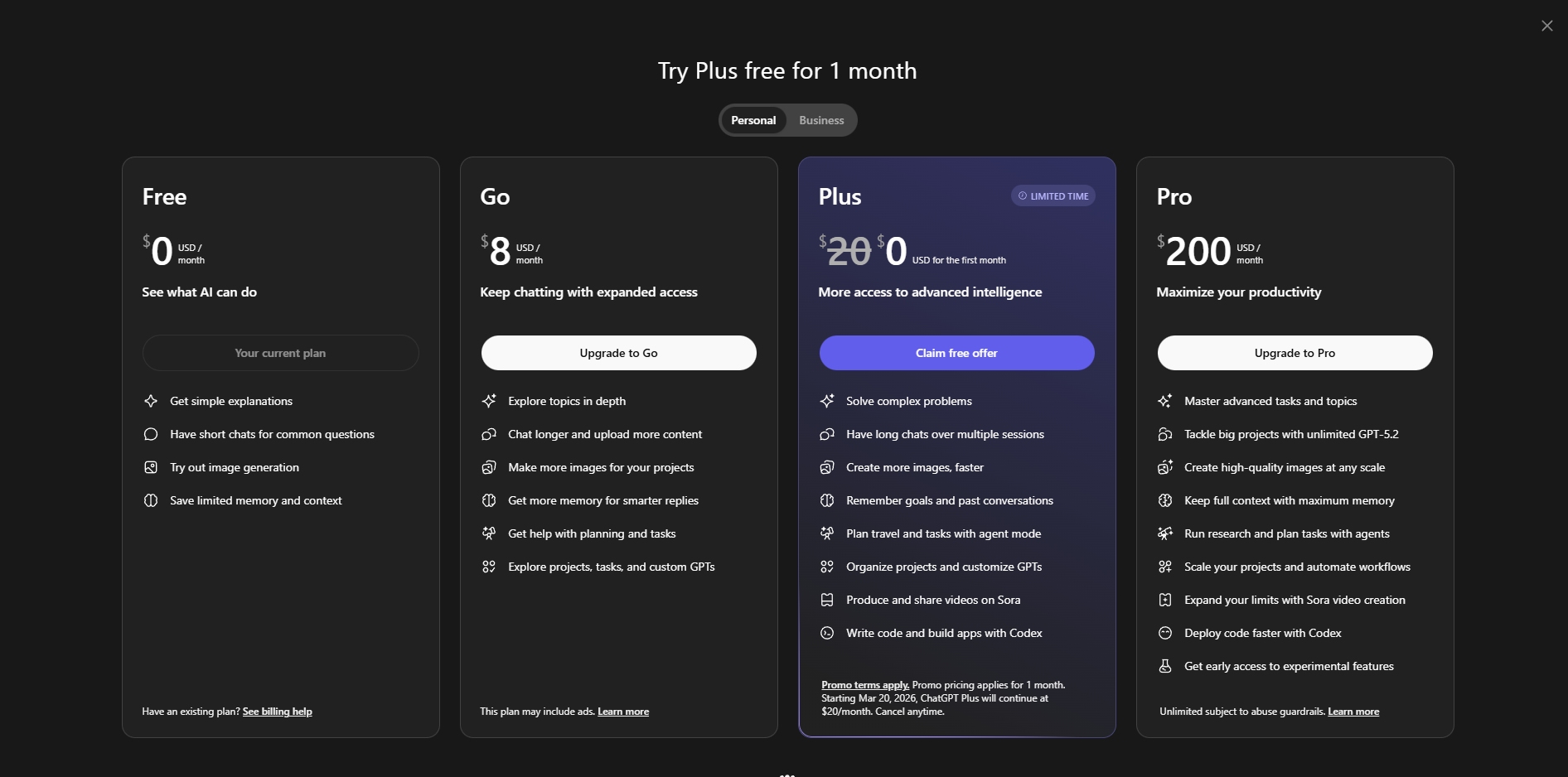
Task: Open the See billing help link
Action: [x=277, y=712]
